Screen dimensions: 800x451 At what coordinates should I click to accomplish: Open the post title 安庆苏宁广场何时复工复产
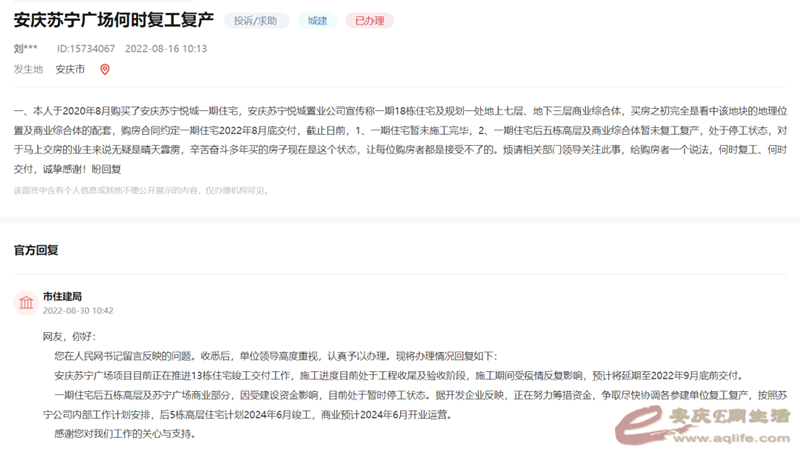coord(113,19)
